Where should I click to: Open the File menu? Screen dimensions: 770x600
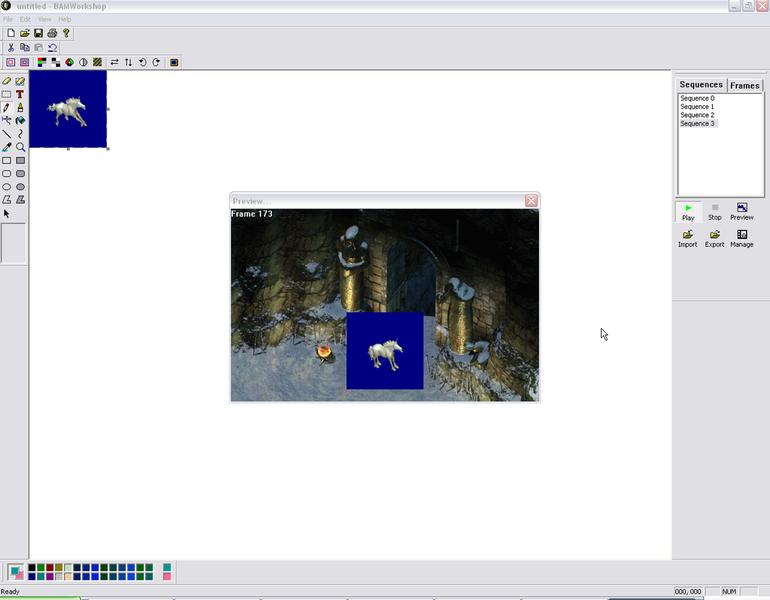[x=8, y=19]
